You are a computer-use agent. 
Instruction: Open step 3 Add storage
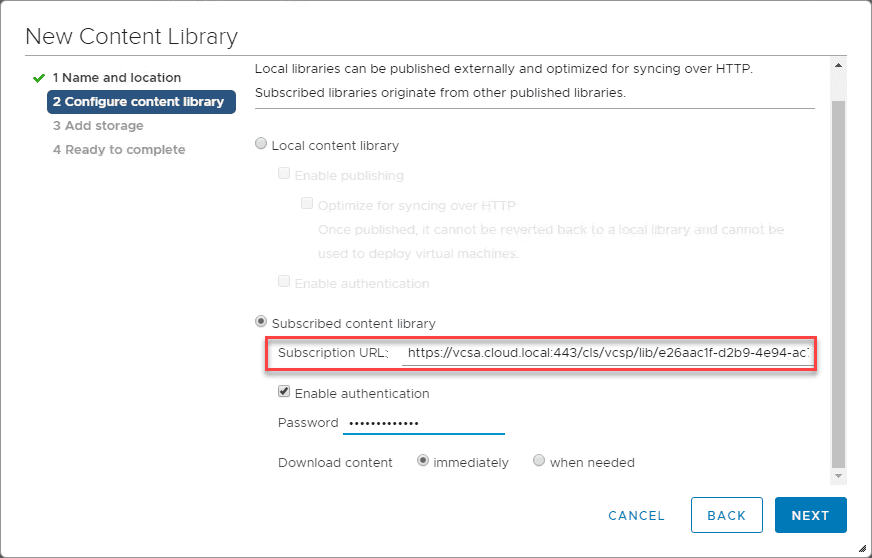(98, 126)
